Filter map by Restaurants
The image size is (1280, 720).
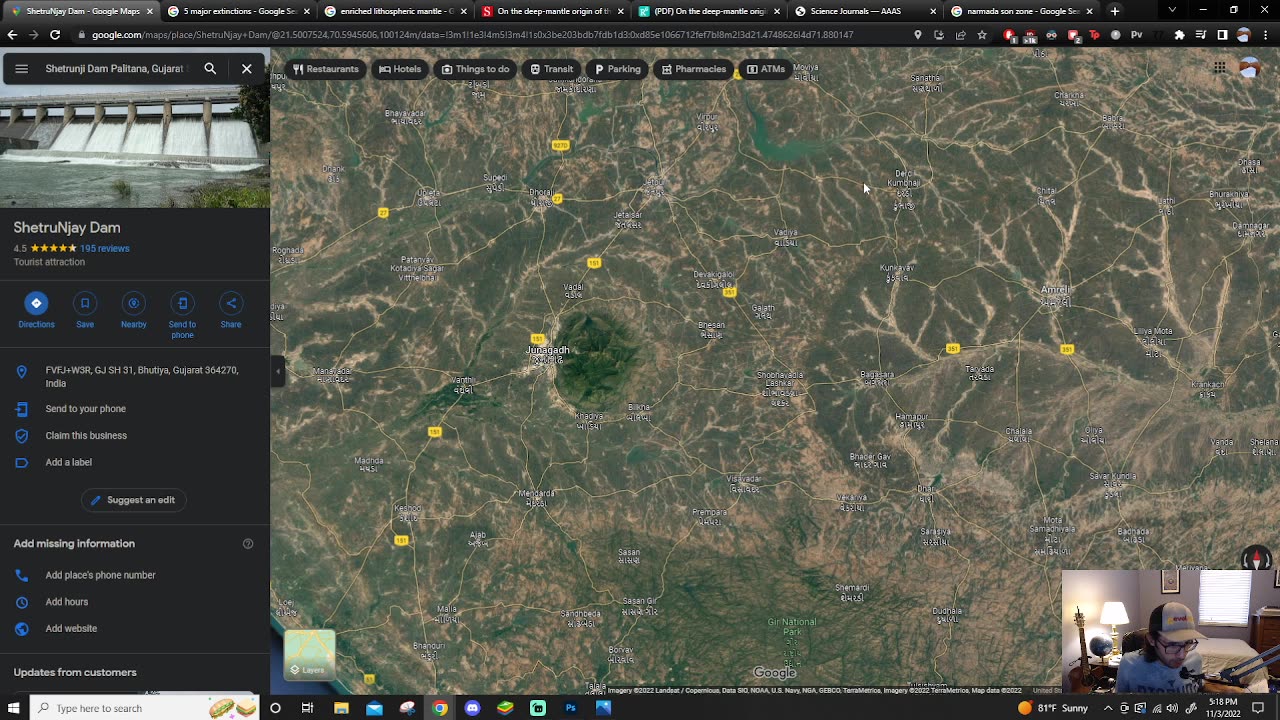[325, 69]
